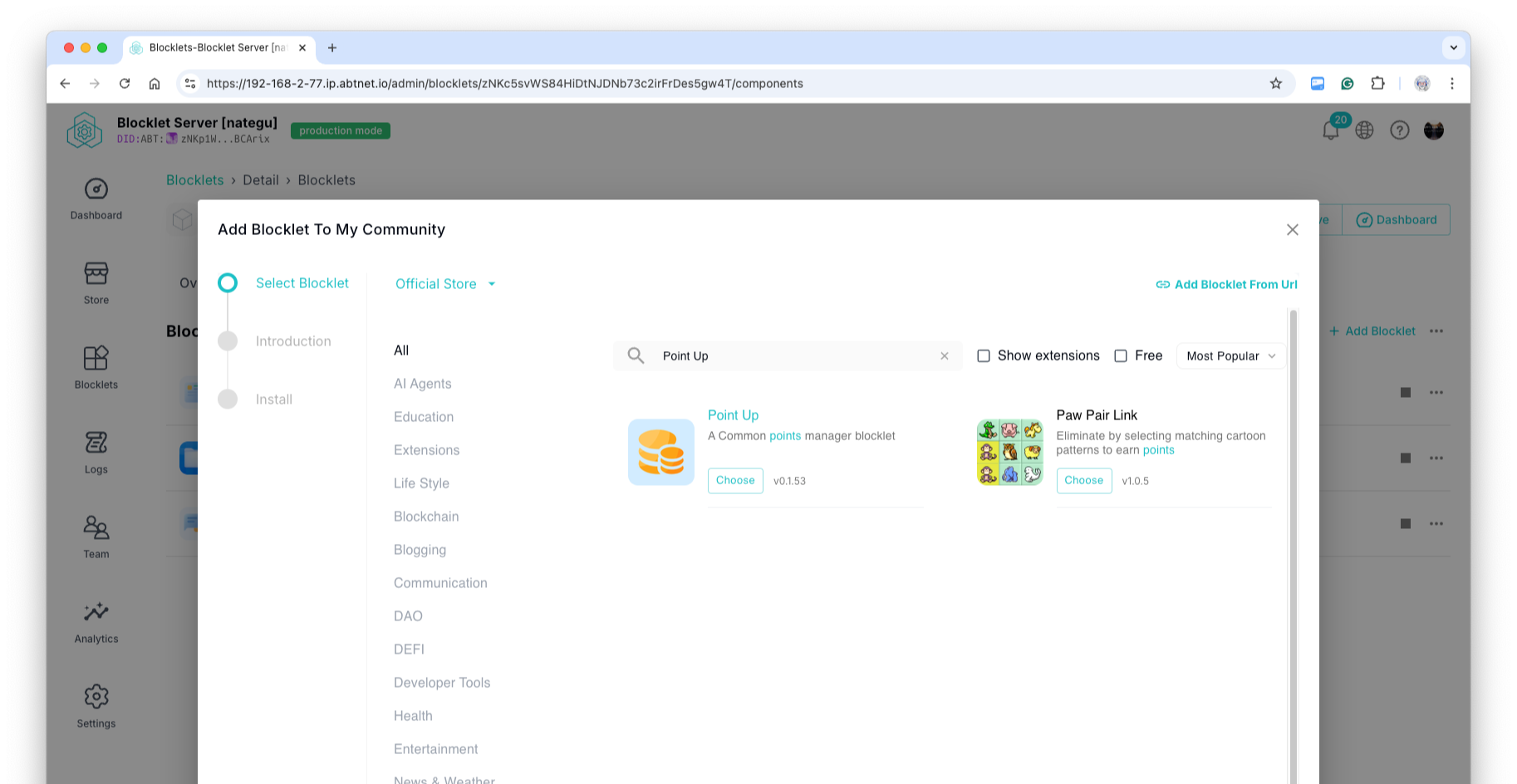Open Settings gear in the sidebar
This screenshot has height=784, width=1517.
tap(96, 698)
